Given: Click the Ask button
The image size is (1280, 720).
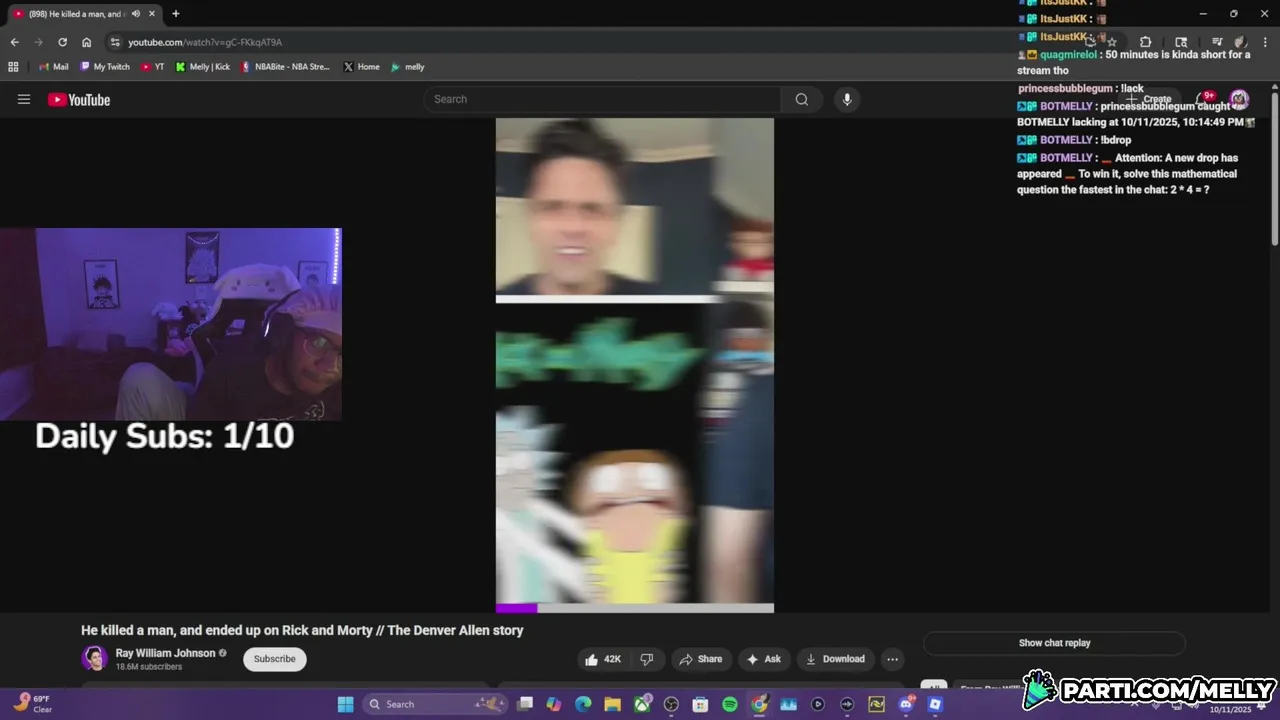Looking at the screenshot, I should coord(763,659).
